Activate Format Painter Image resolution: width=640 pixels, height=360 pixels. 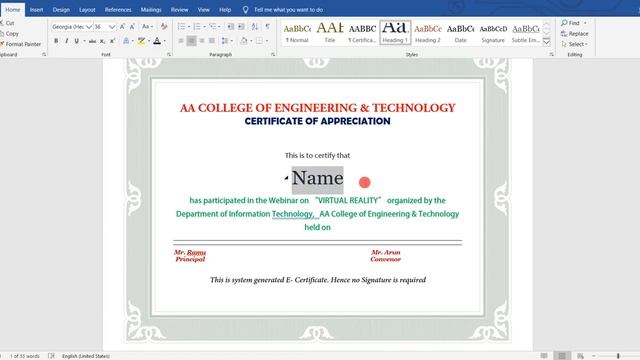click(x=20, y=44)
